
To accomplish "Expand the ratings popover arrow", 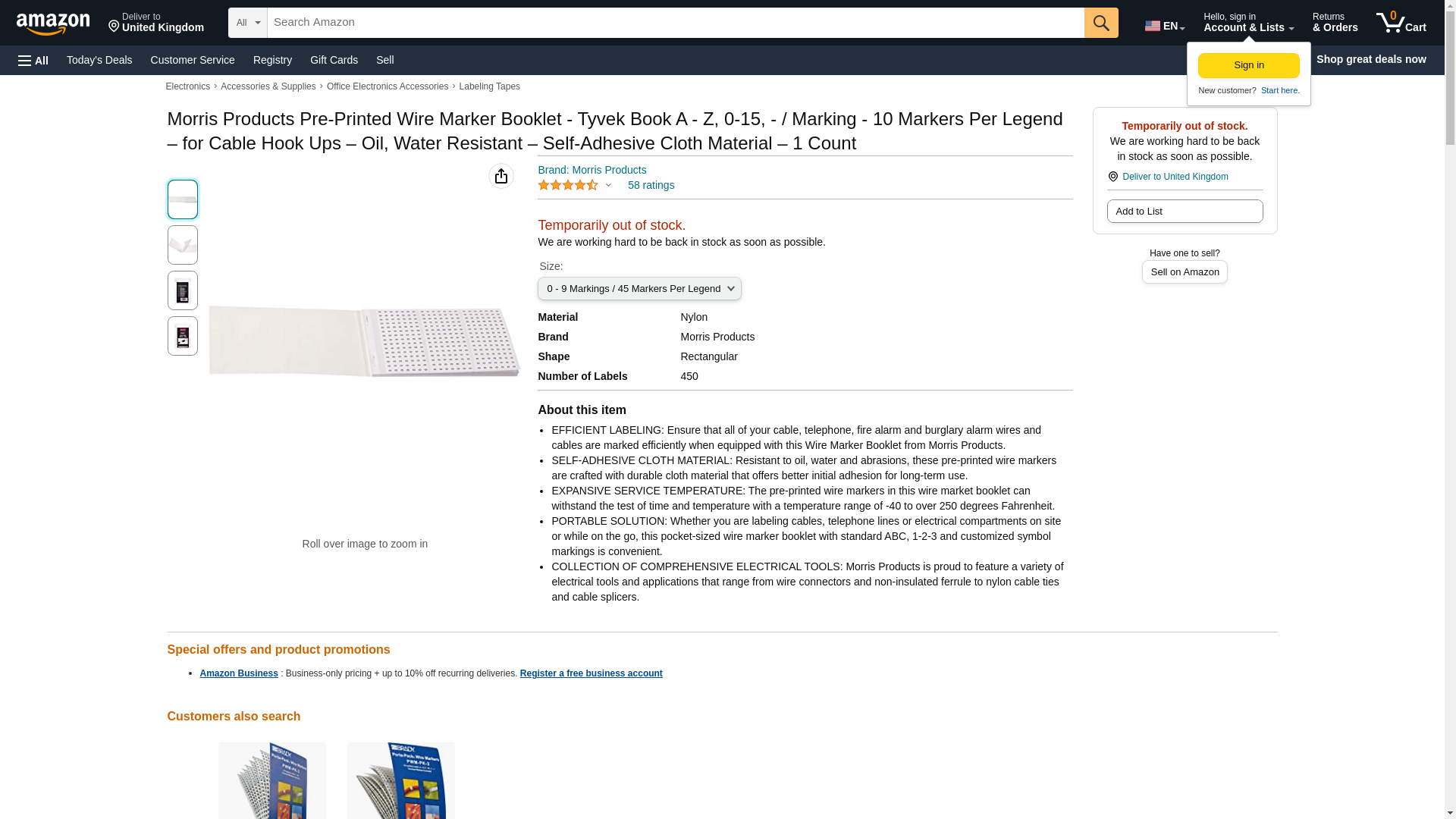I will (608, 185).
